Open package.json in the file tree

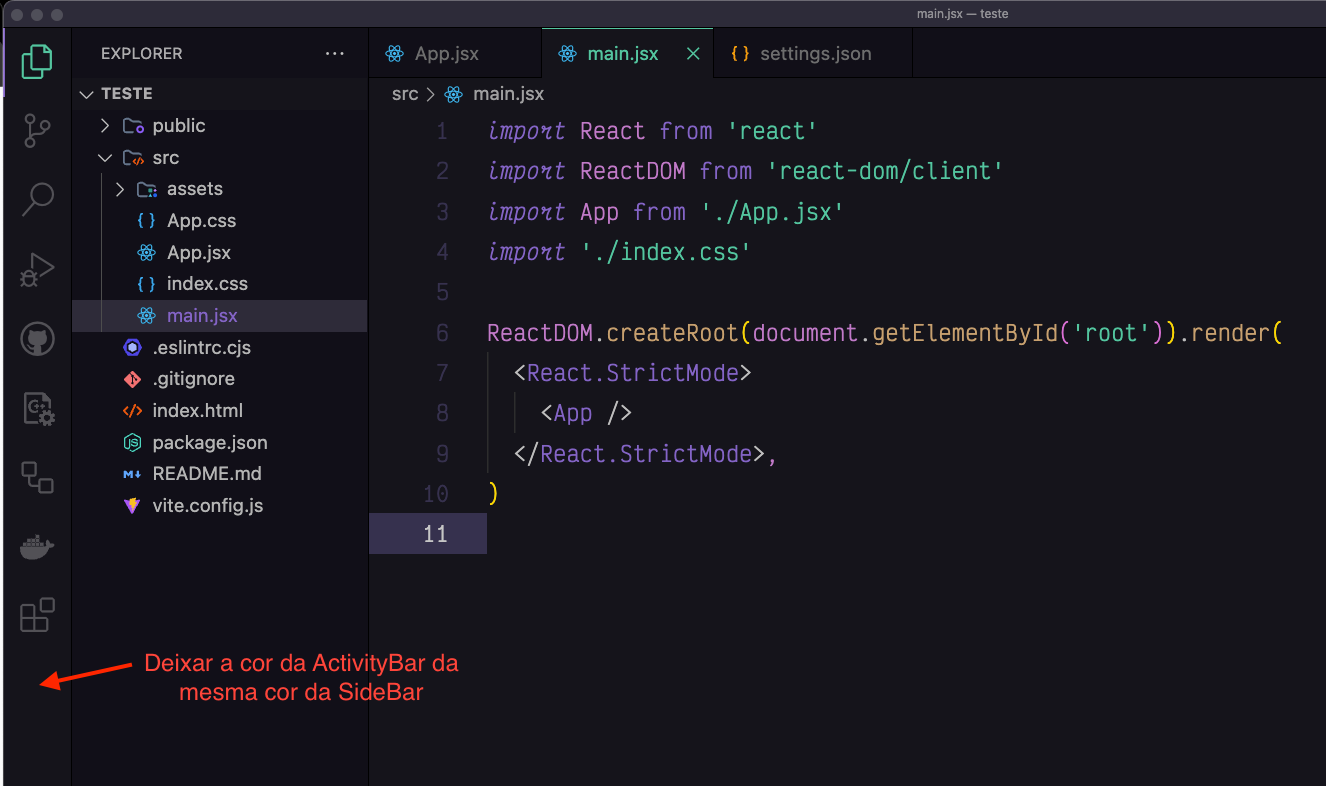click(209, 442)
